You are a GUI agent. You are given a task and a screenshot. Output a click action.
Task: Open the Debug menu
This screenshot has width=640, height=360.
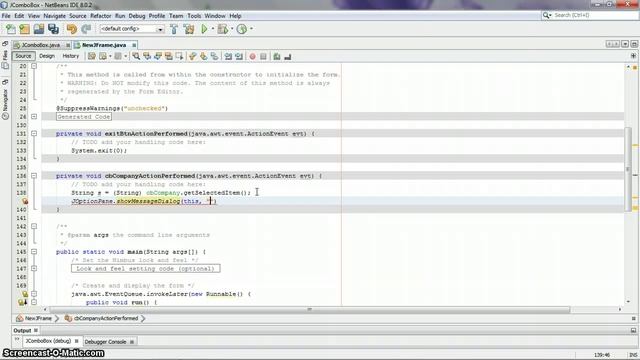point(137,16)
